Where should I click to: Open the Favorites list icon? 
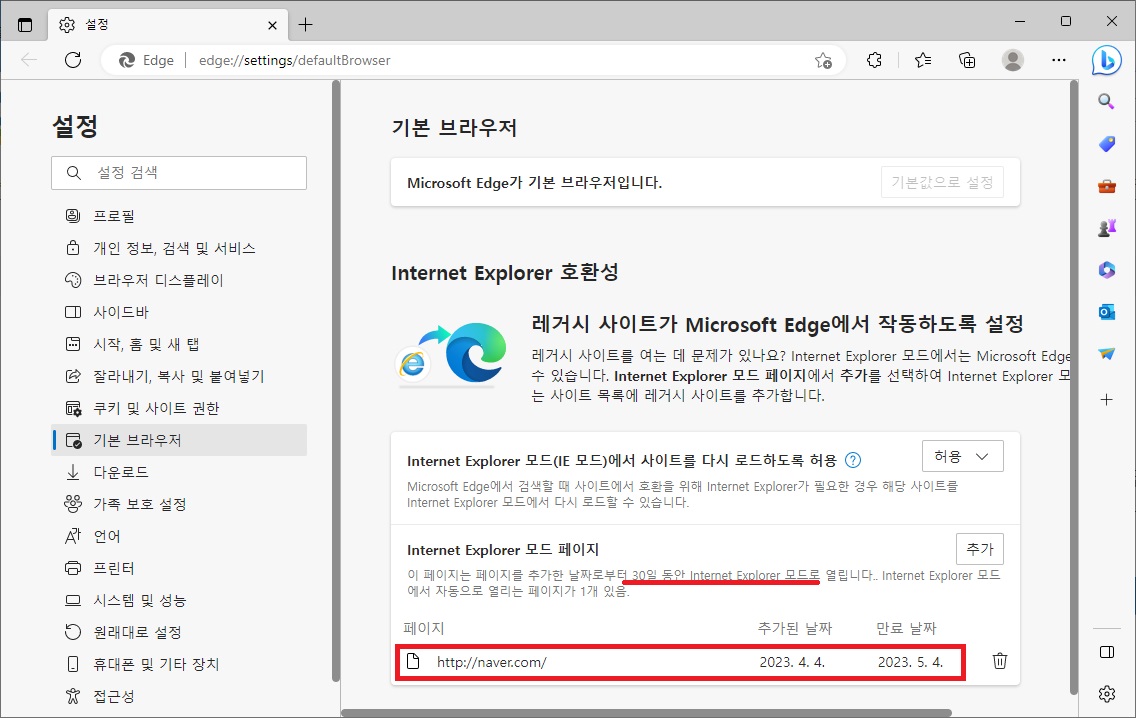(x=922, y=60)
